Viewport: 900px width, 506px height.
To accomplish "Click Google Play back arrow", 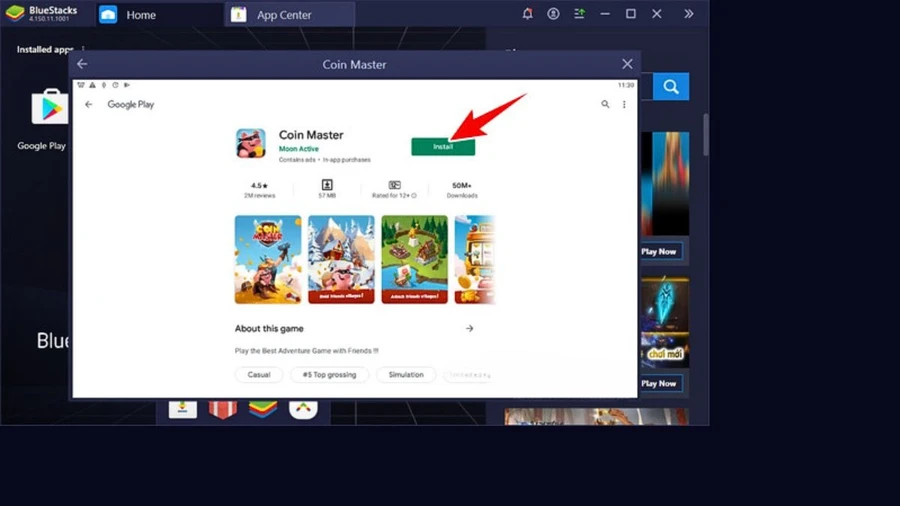I will (88, 104).
